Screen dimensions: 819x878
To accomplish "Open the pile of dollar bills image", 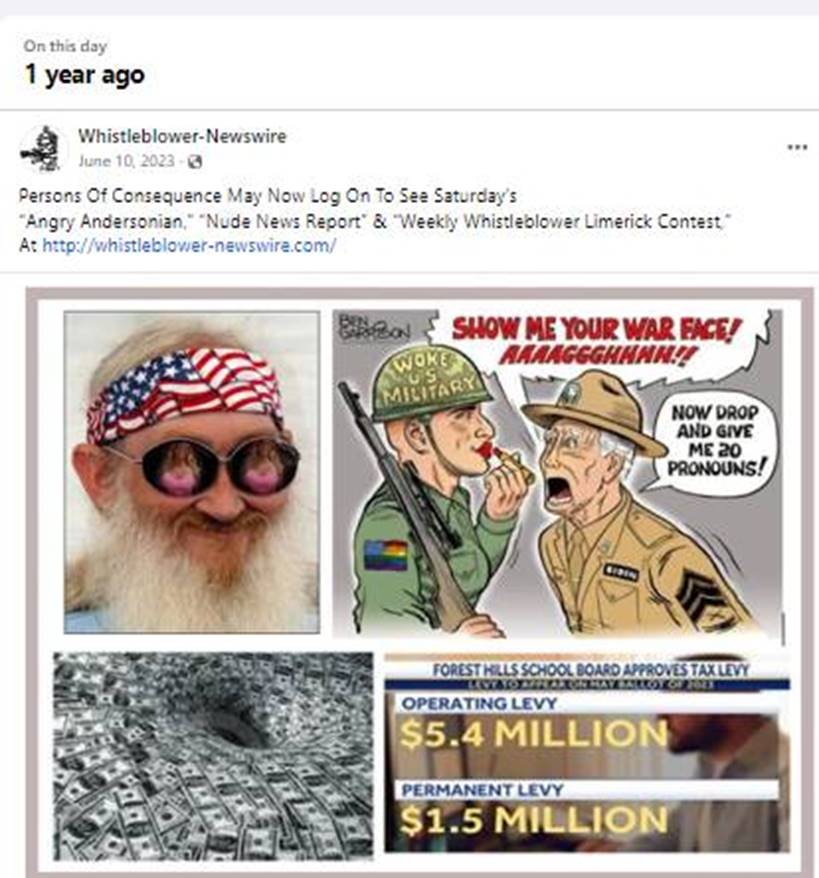I will [x=213, y=756].
